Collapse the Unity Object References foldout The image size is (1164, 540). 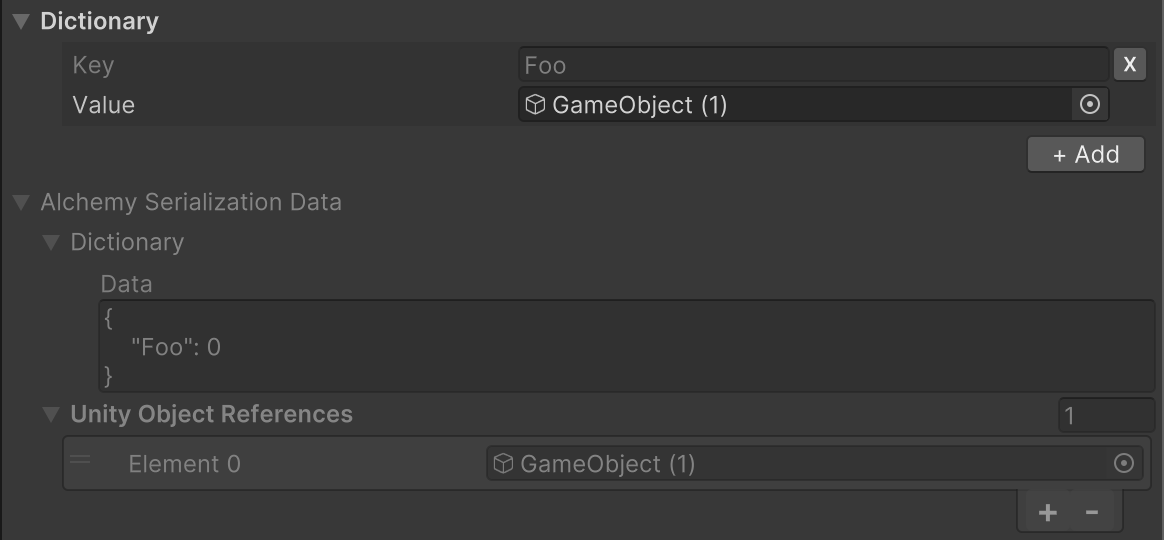[x=51, y=414]
